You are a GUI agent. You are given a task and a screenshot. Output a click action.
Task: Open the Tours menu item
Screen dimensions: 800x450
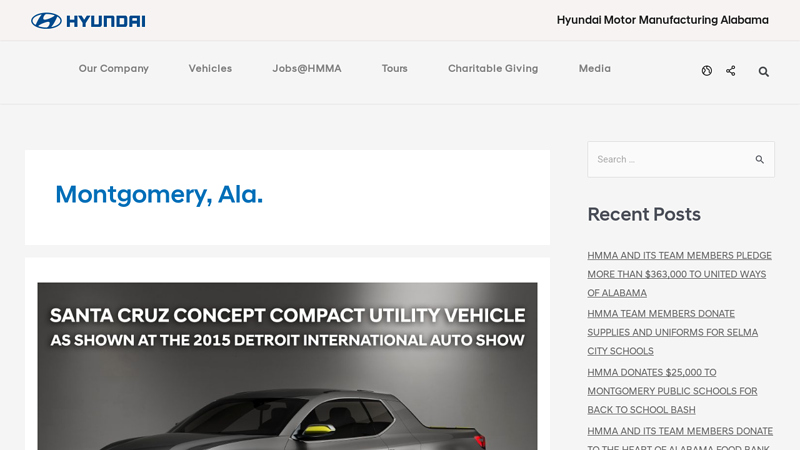coord(394,68)
